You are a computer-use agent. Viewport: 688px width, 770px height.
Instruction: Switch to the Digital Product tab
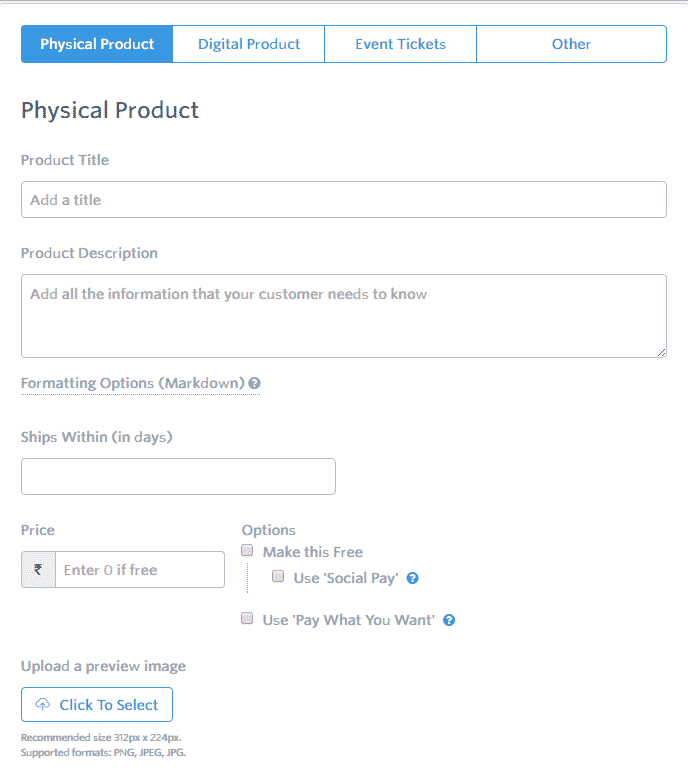click(248, 44)
